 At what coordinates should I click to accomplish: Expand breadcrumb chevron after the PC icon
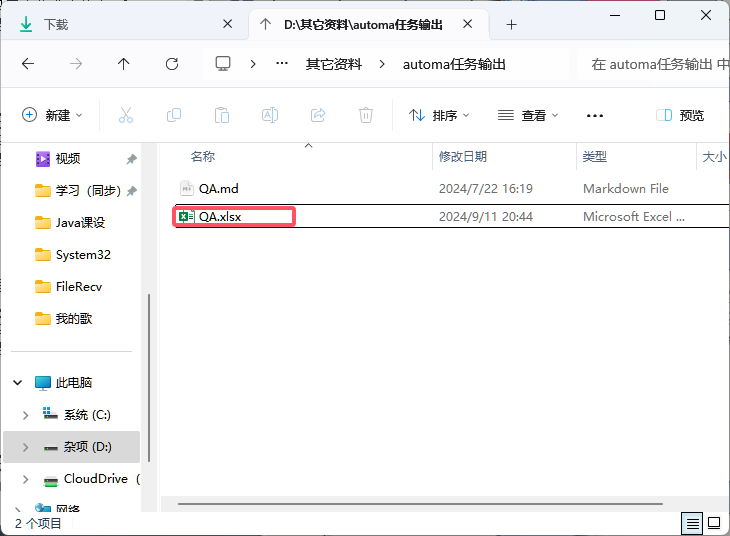(x=253, y=64)
